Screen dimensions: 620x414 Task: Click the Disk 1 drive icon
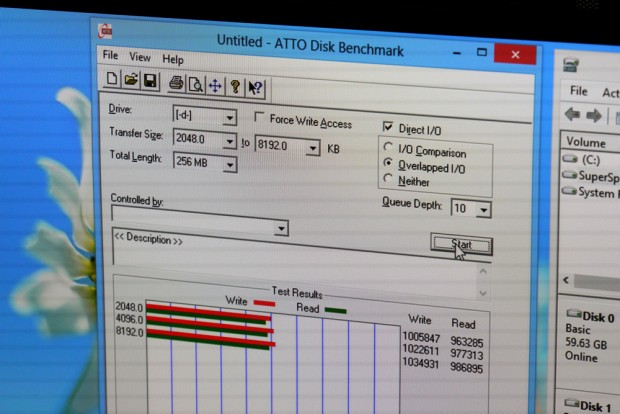(572, 403)
